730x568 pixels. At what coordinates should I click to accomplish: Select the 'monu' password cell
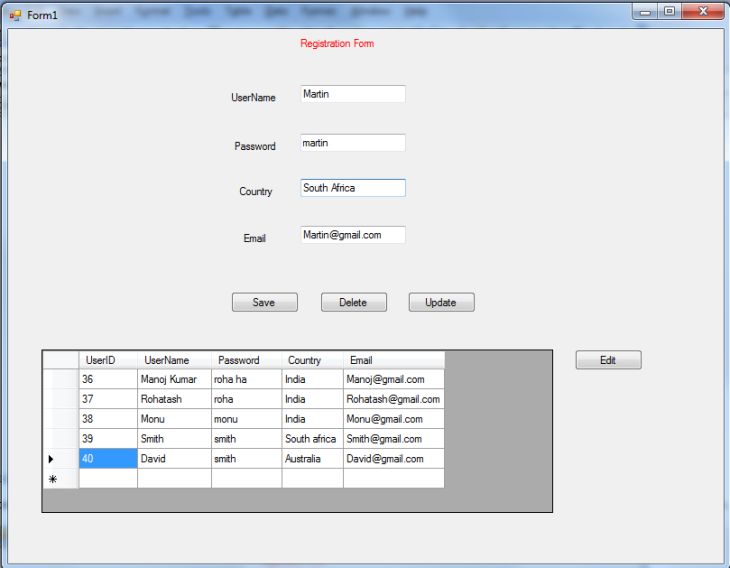click(246, 419)
